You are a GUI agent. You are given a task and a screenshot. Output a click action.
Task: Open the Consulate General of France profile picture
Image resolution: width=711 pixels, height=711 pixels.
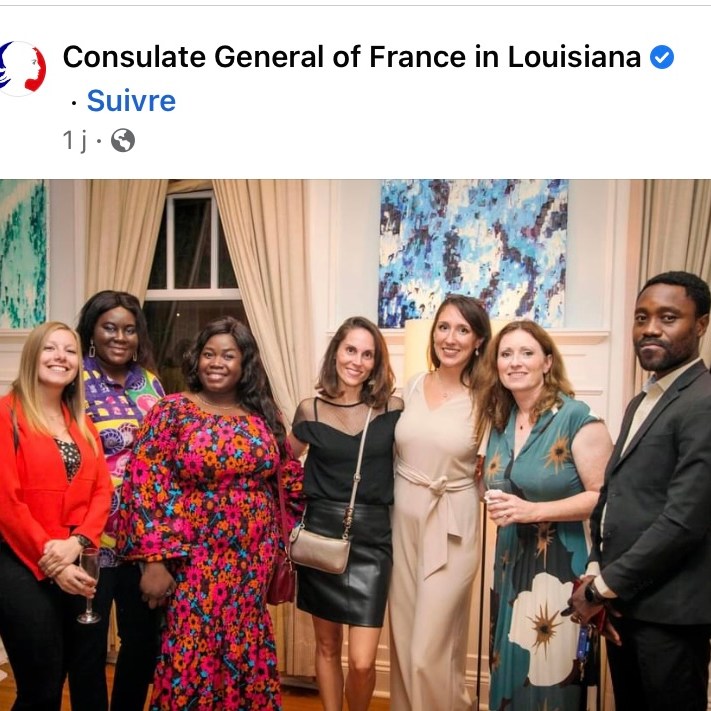[x=22, y=68]
